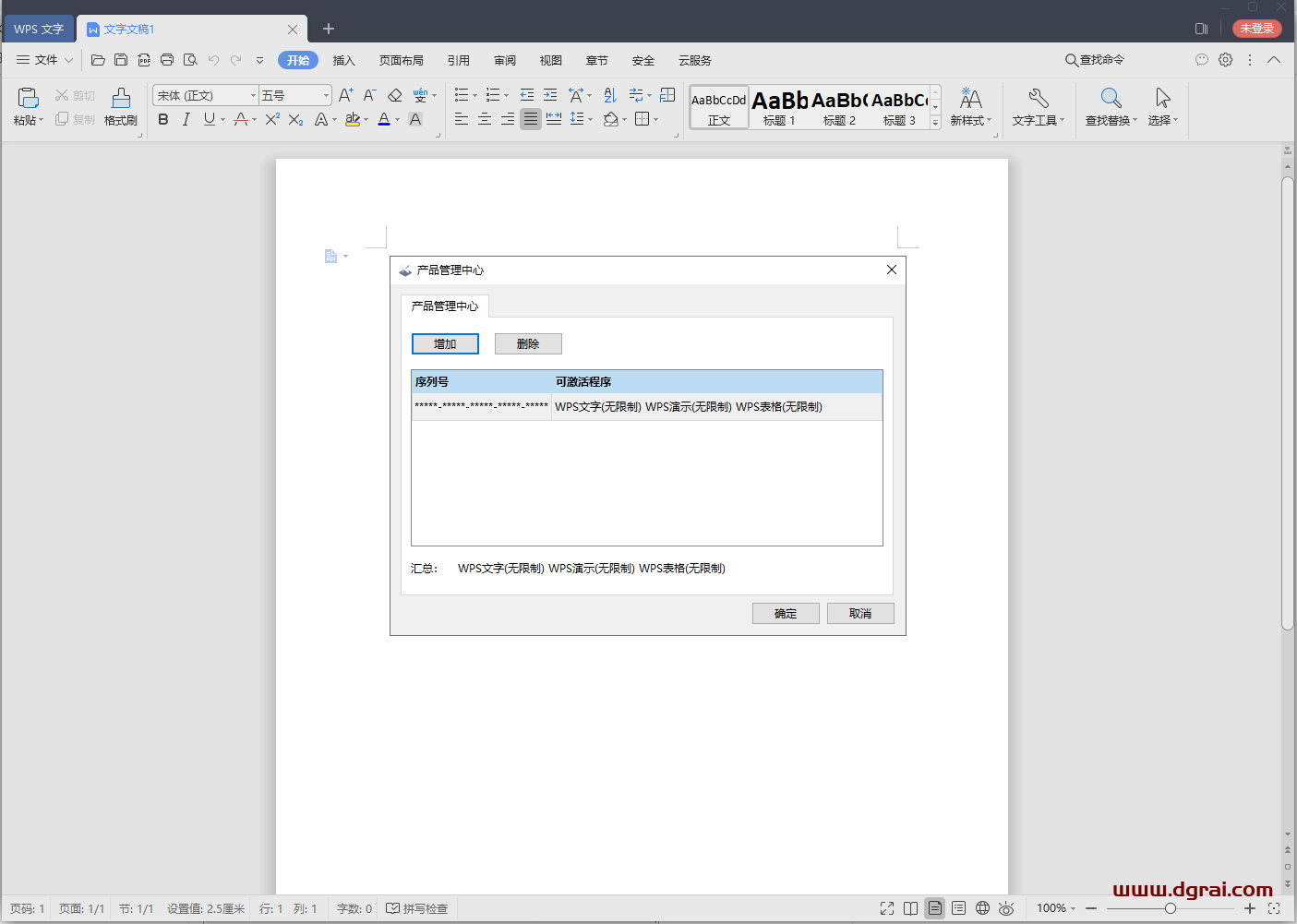
Task: Expand the font color dropdown arrow
Action: click(x=396, y=119)
